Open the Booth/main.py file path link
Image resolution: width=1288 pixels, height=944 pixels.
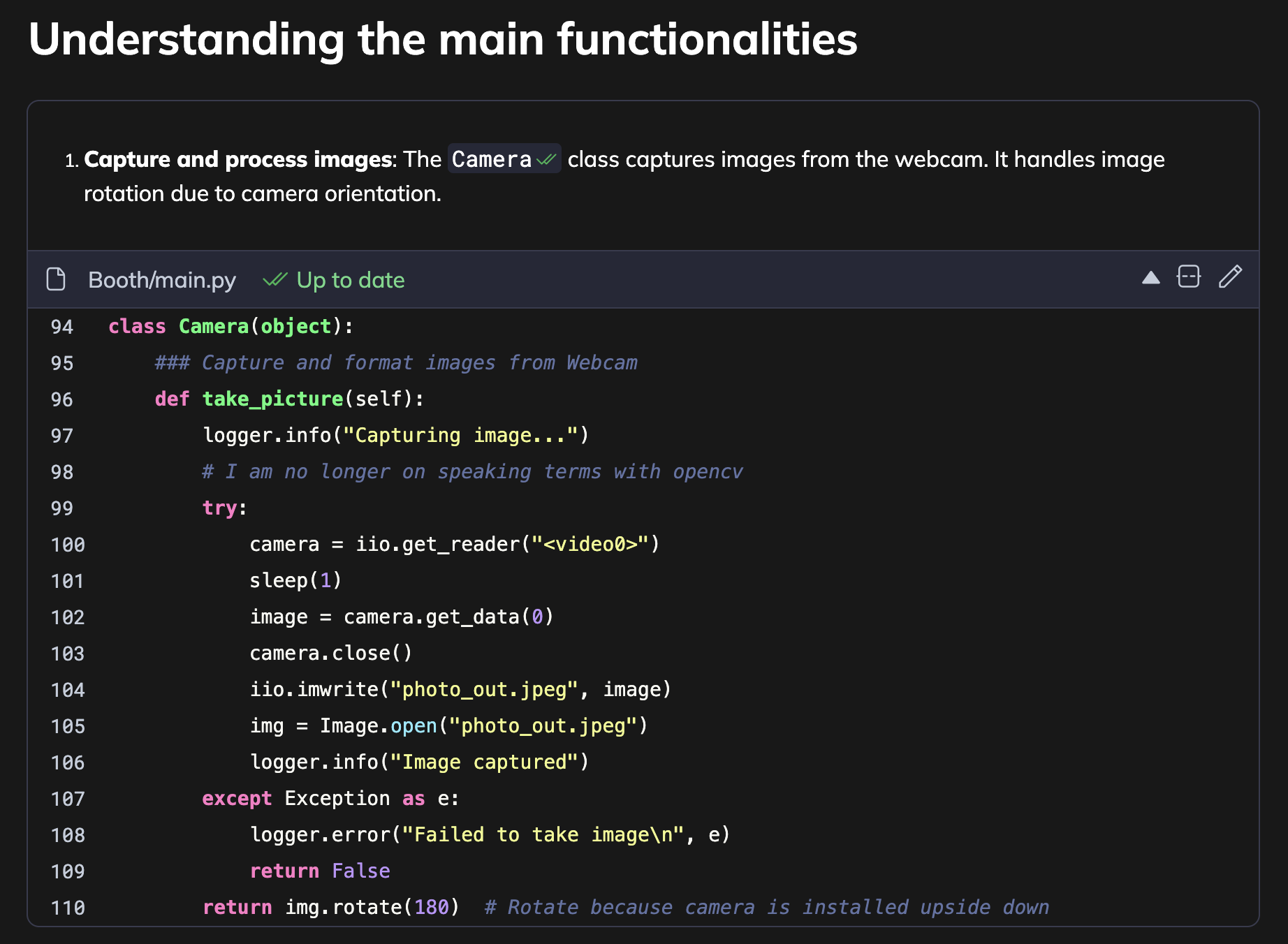(162, 280)
